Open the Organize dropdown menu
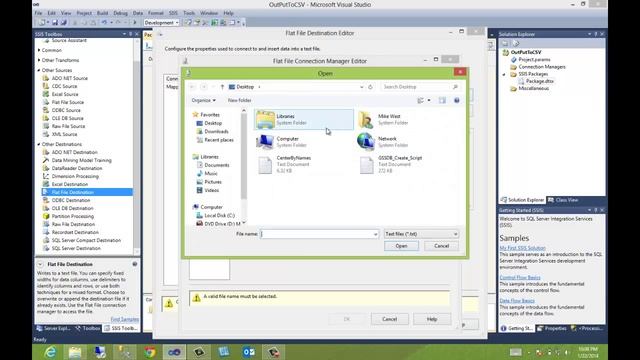This screenshot has height=360, width=640. pyautogui.click(x=203, y=100)
